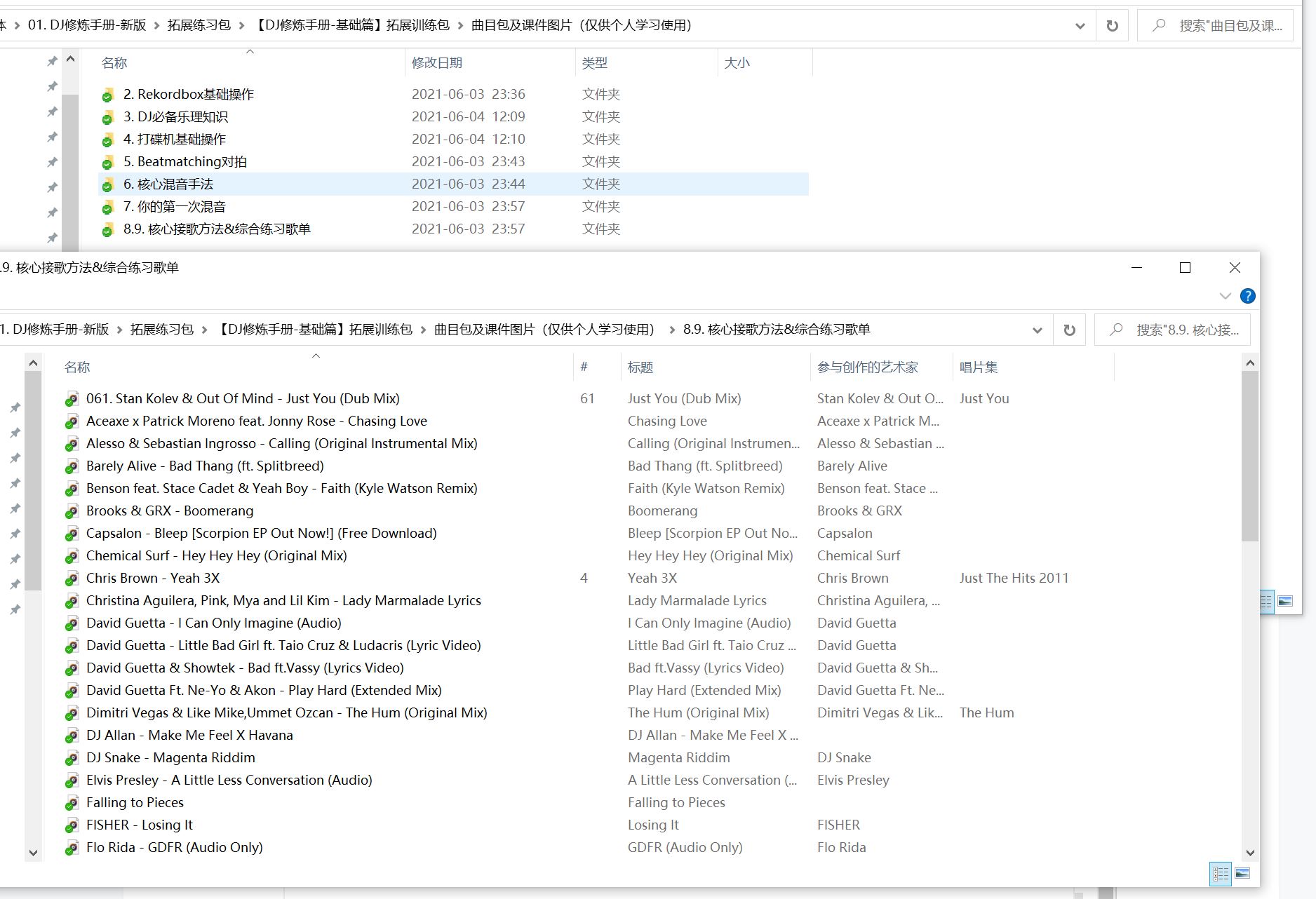The image size is (1316, 899).
Task: Refresh the back window's 曲目包及课件图片 folder
Action: pos(1112,26)
